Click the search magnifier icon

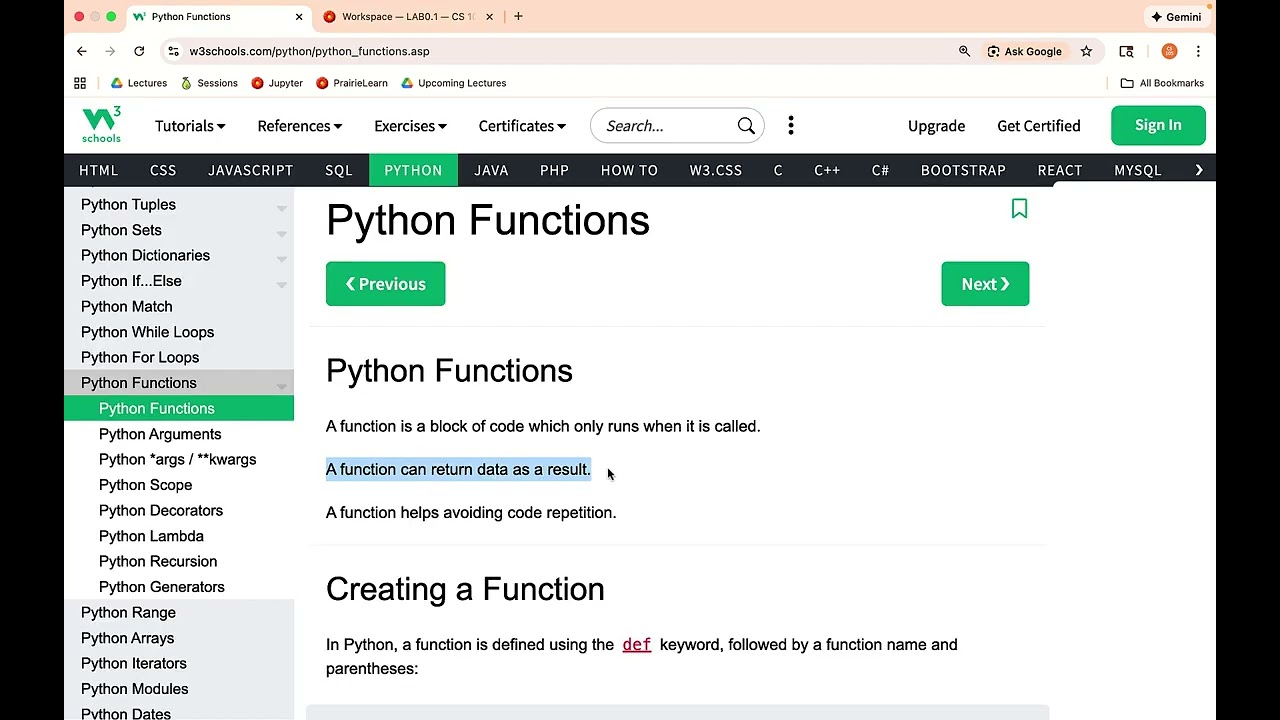pyautogui.click(x=746, y=126)
